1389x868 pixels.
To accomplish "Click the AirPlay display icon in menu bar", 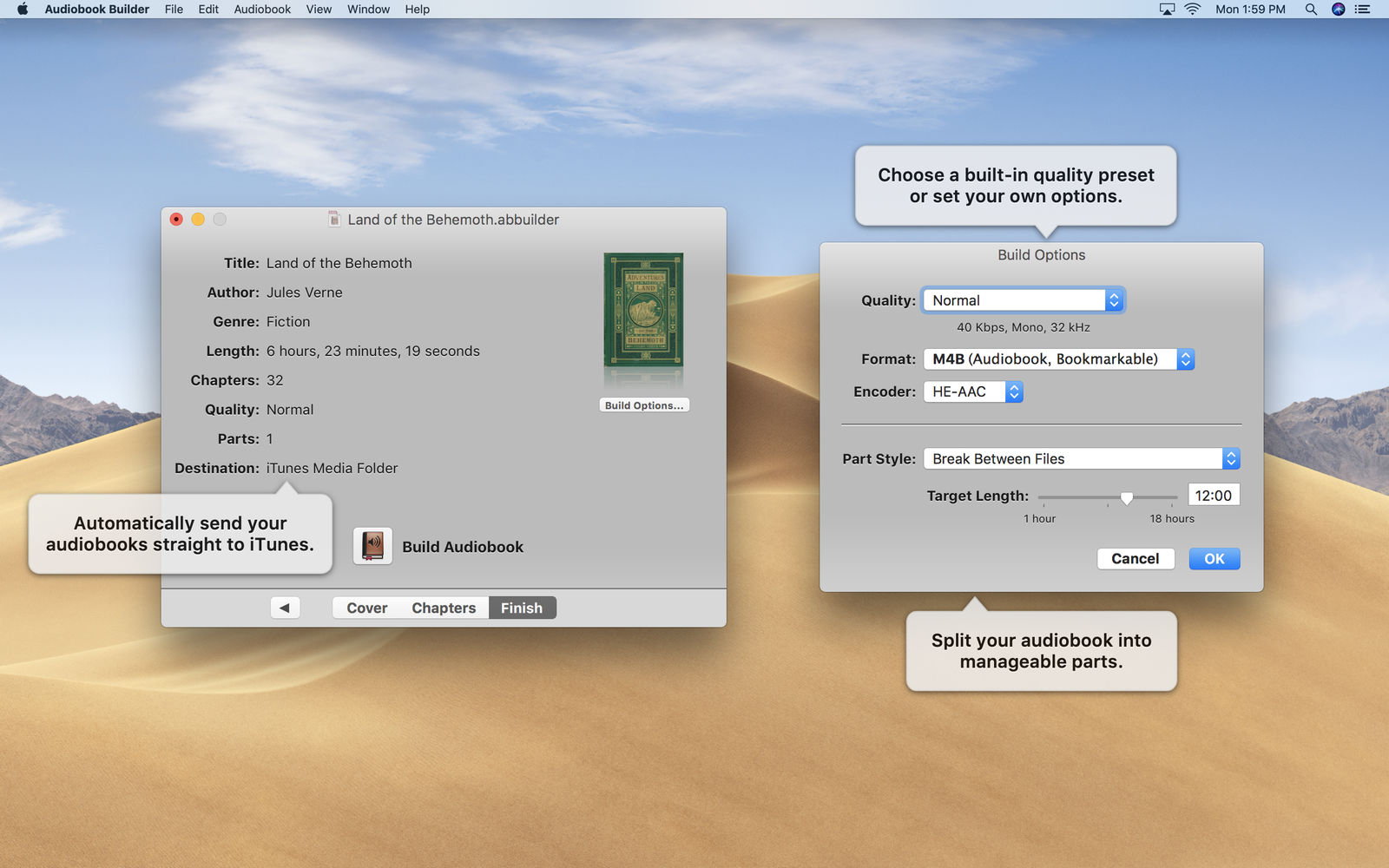I will (x=1167, y=9).
